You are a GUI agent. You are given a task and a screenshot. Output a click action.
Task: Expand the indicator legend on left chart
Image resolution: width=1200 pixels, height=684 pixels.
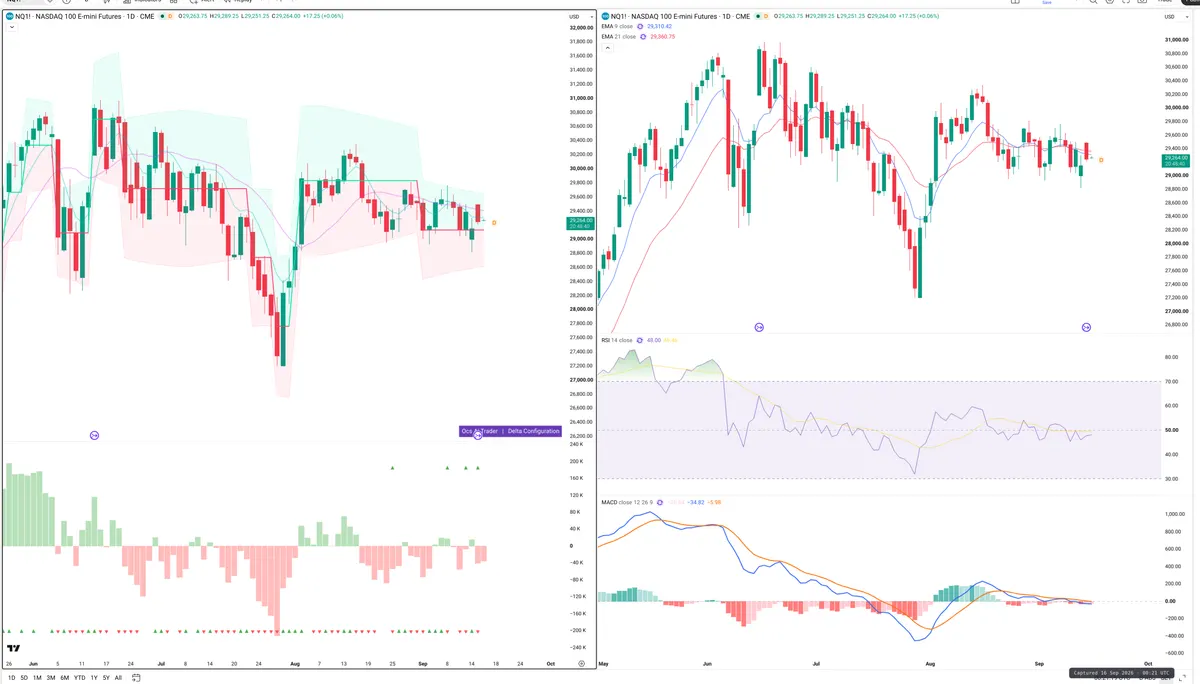[10, 28]
